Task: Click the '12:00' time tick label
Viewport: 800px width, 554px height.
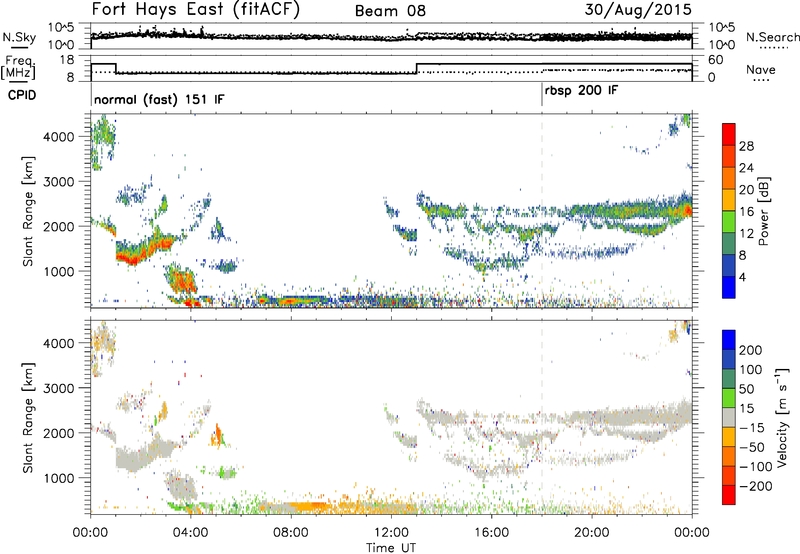Action: [x=391, y=533]
